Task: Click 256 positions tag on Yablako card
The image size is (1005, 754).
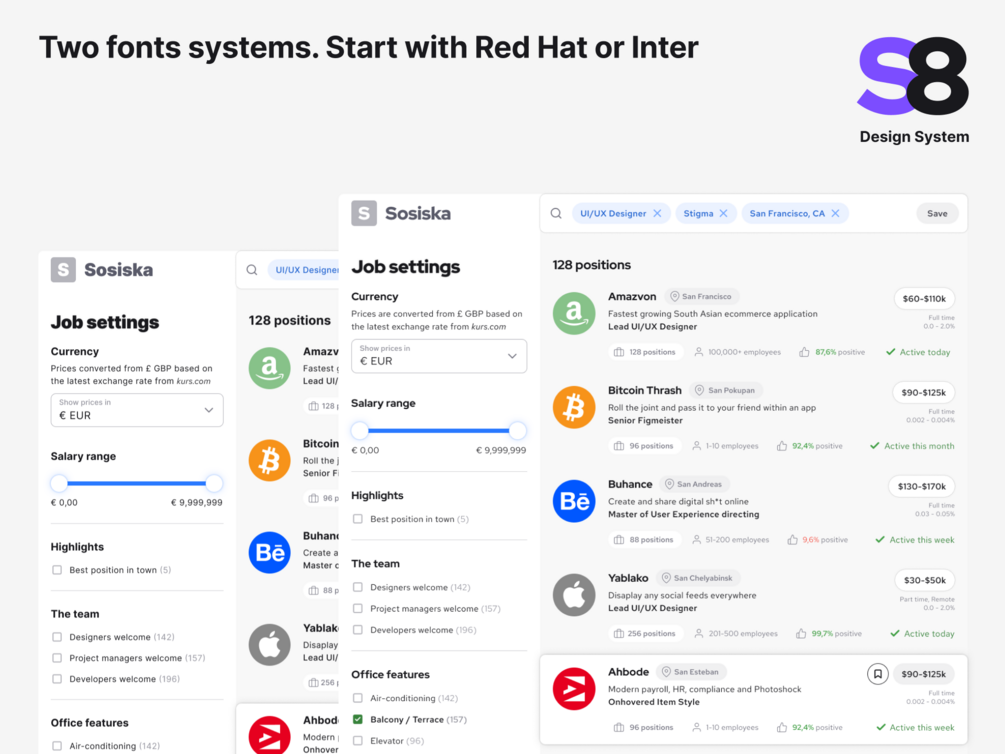Action: coord(645,633)
